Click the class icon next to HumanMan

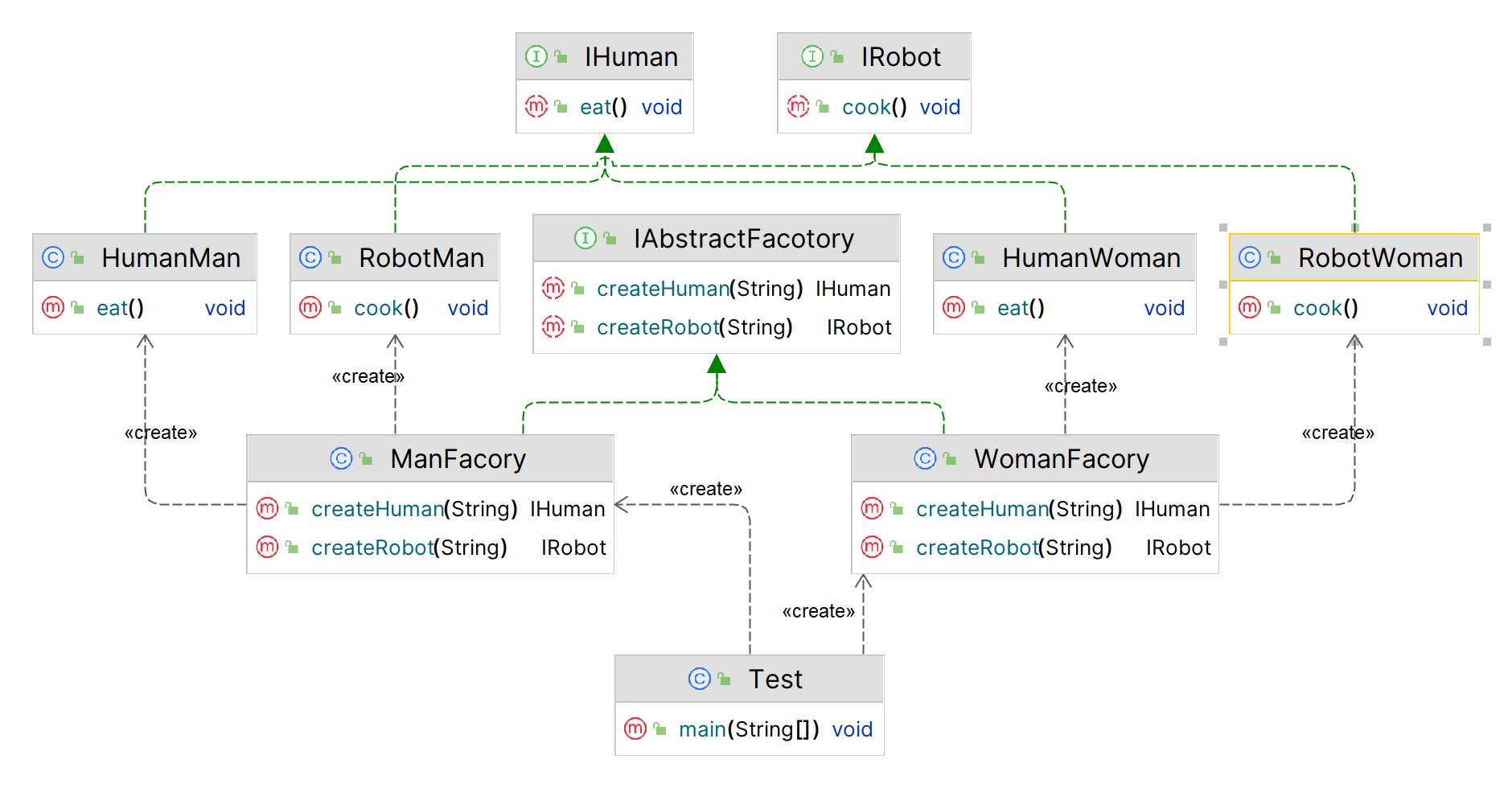point(53,257)
